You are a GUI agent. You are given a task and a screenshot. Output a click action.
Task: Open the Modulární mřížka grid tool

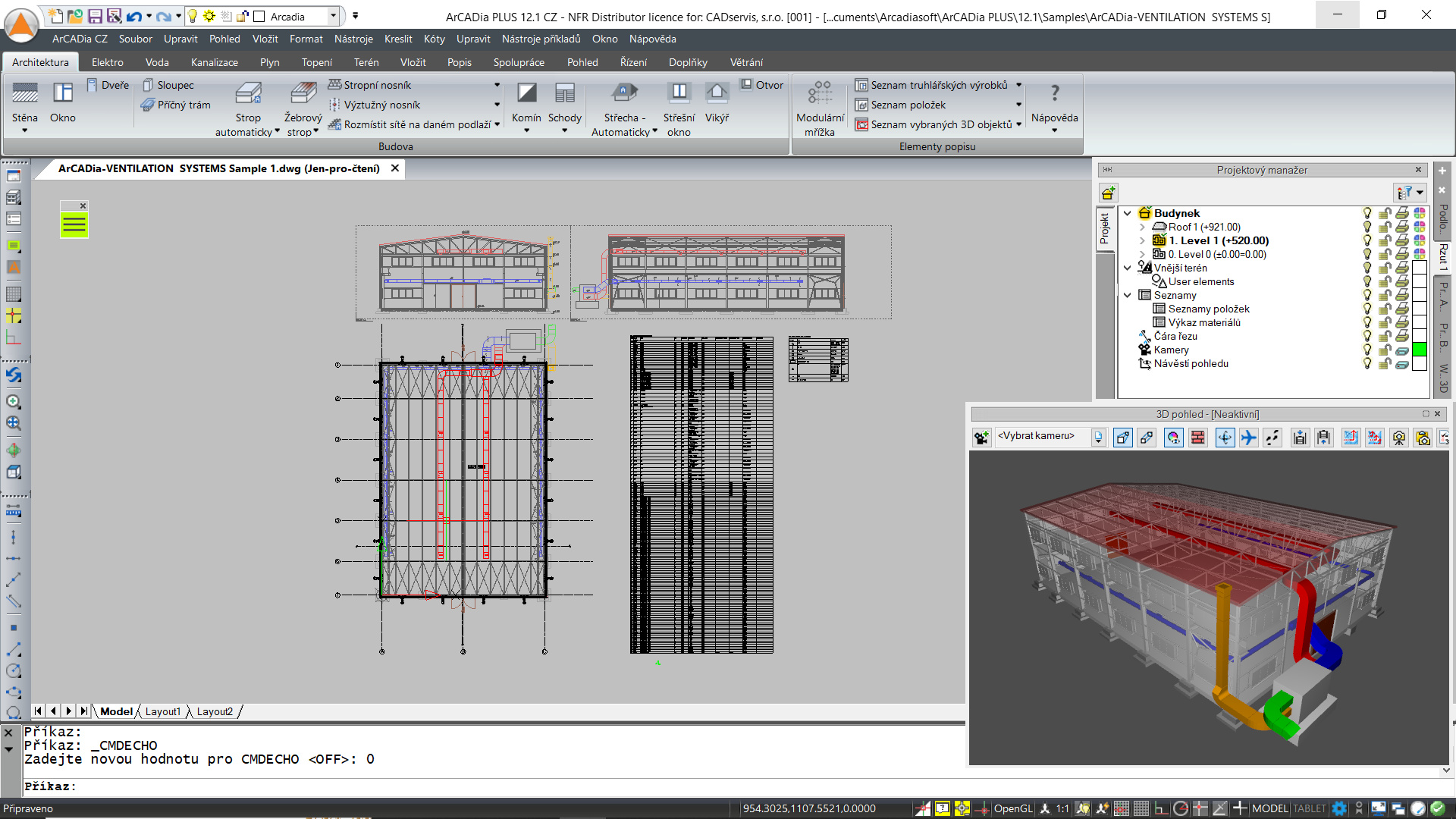[x=820, y=108]
